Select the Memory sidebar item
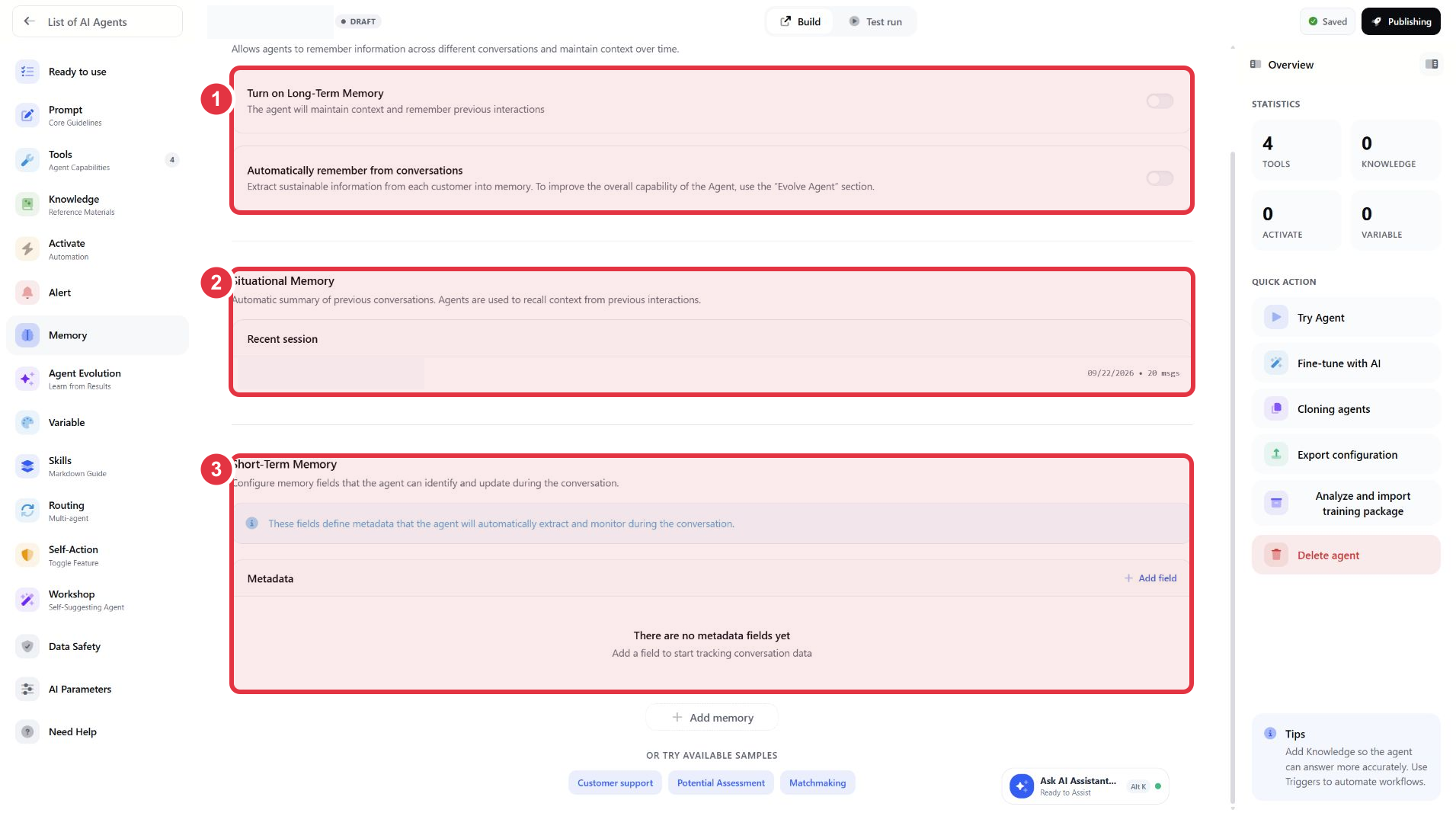The height and width of the screenshot is (813, 1456). tap(98, 335)
